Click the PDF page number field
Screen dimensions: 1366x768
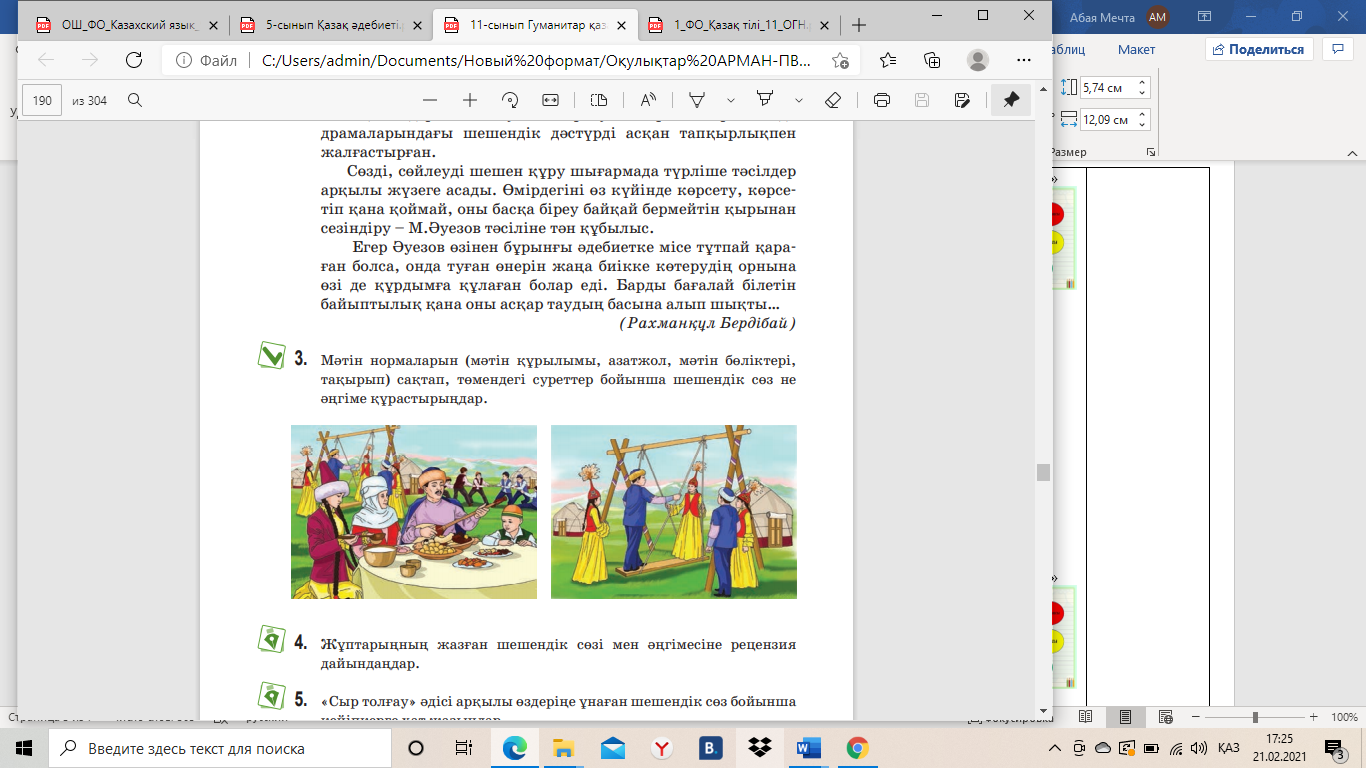click(x=42, y=100)
